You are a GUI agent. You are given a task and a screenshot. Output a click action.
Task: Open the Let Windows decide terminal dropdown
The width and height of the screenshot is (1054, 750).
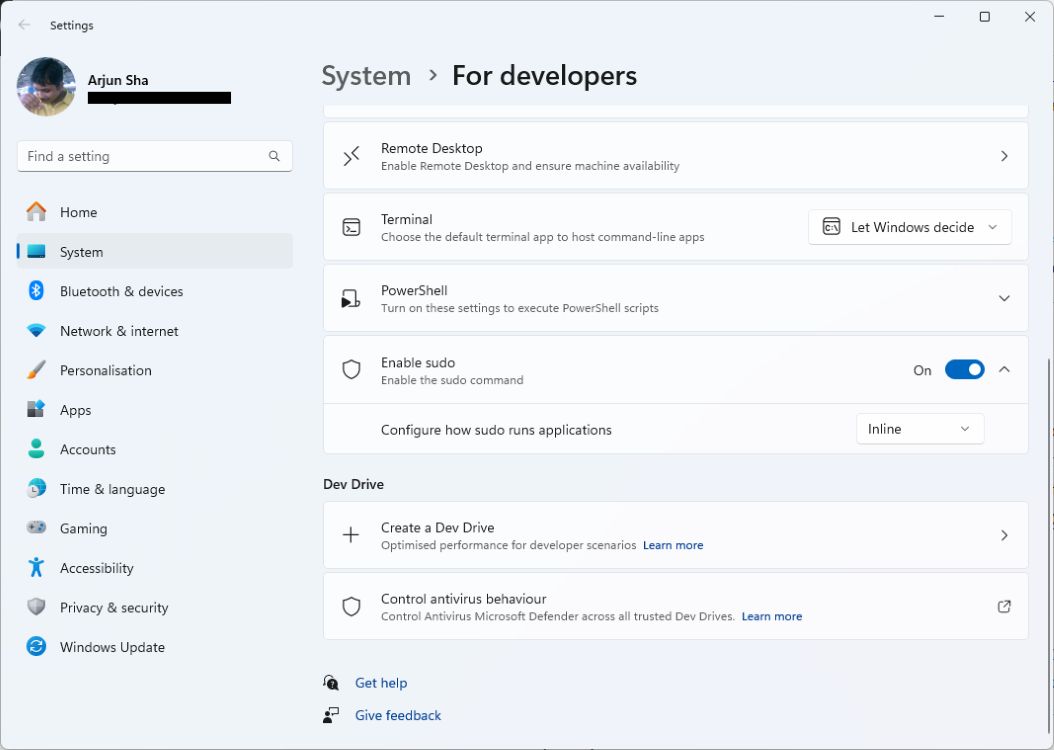pos(909,227)
